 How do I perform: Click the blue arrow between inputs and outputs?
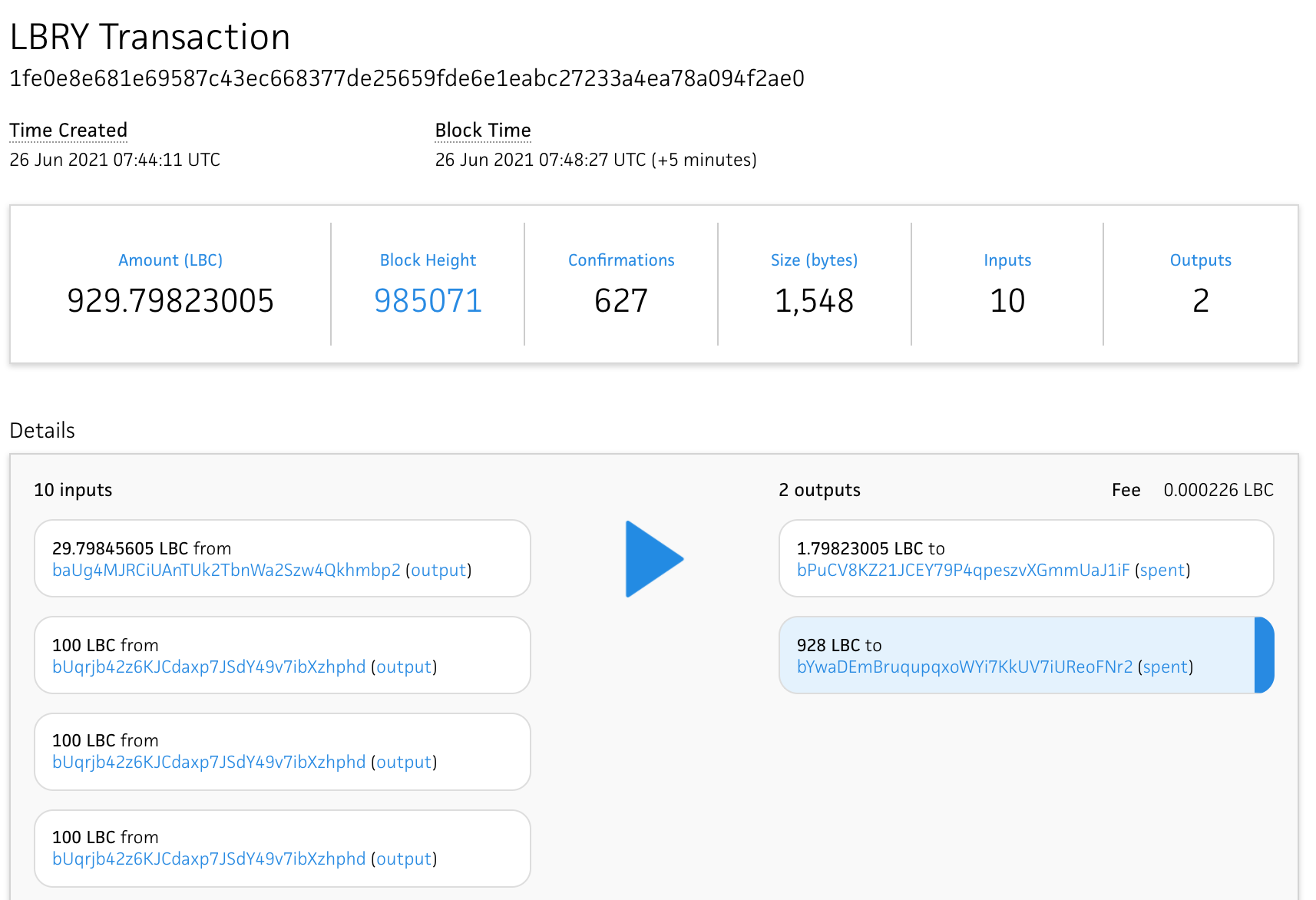click(654, 559)
